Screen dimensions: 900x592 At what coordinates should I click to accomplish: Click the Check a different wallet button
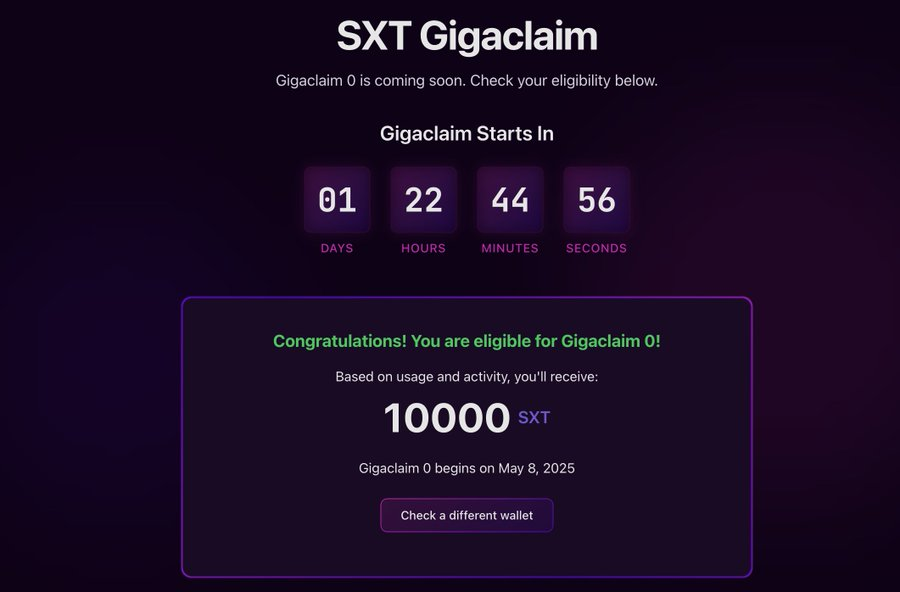click(x=467, y=515)
